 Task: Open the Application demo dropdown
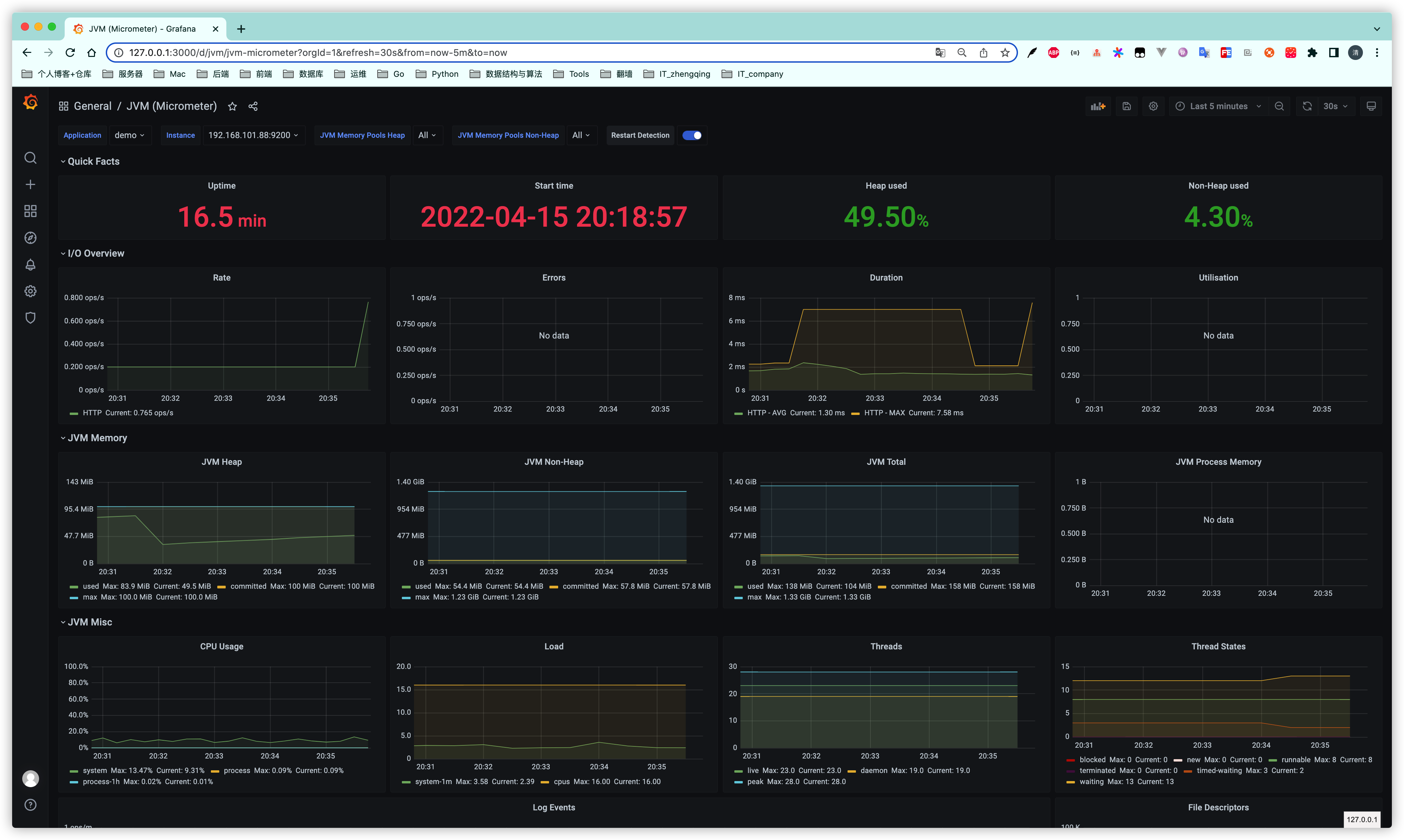130,135
